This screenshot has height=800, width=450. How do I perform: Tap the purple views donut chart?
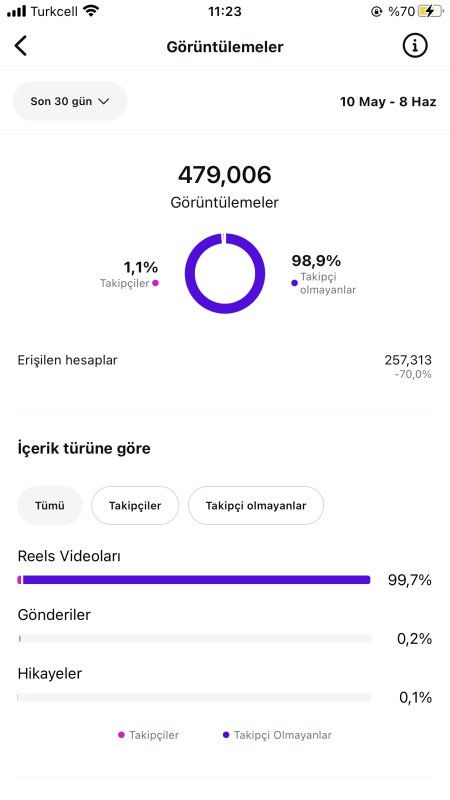point(225,273)
